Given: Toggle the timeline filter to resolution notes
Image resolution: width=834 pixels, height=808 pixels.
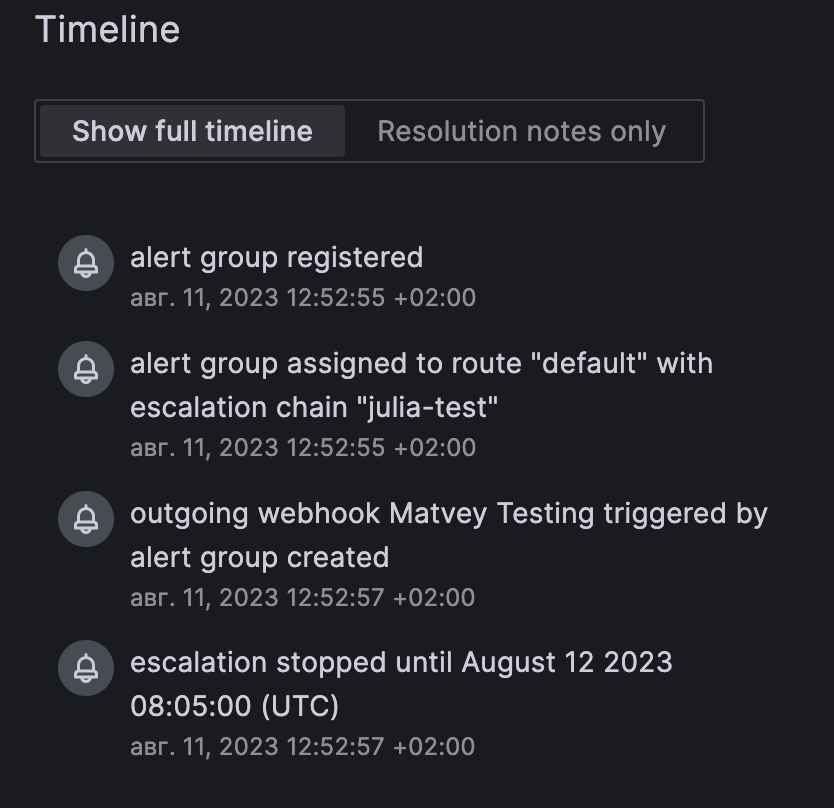Looking at the screenshot, I should click(x=521, y=131).
